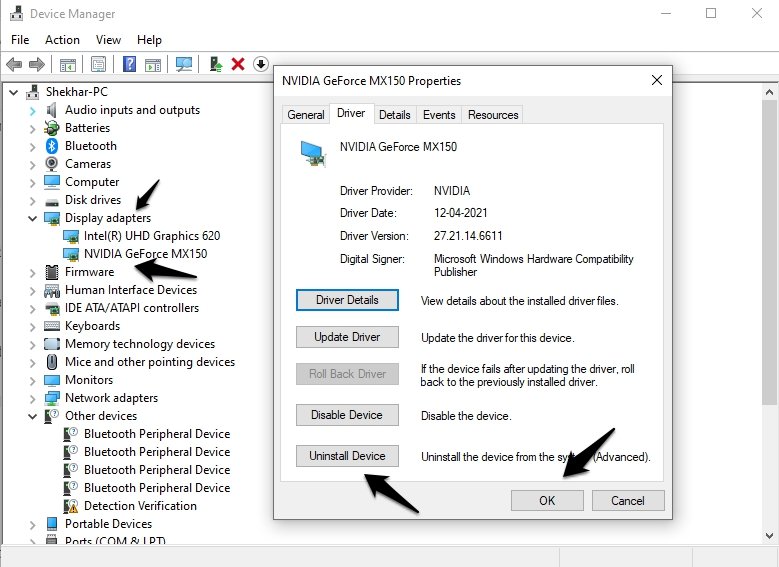Click the Keyboards category icon
The width and height of the screenshot is (779, 567).
[x=52, y=326]
